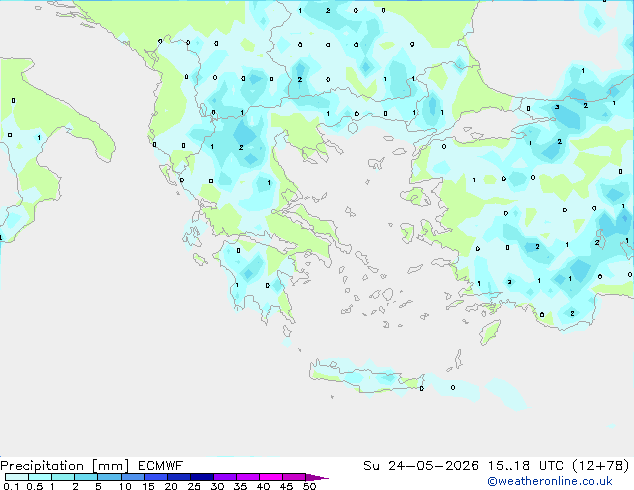Click the 0.1–0.5 mm legend color swatch
Image resolution: width=634 pixels, height=490 pixels.
pos(17,477)
